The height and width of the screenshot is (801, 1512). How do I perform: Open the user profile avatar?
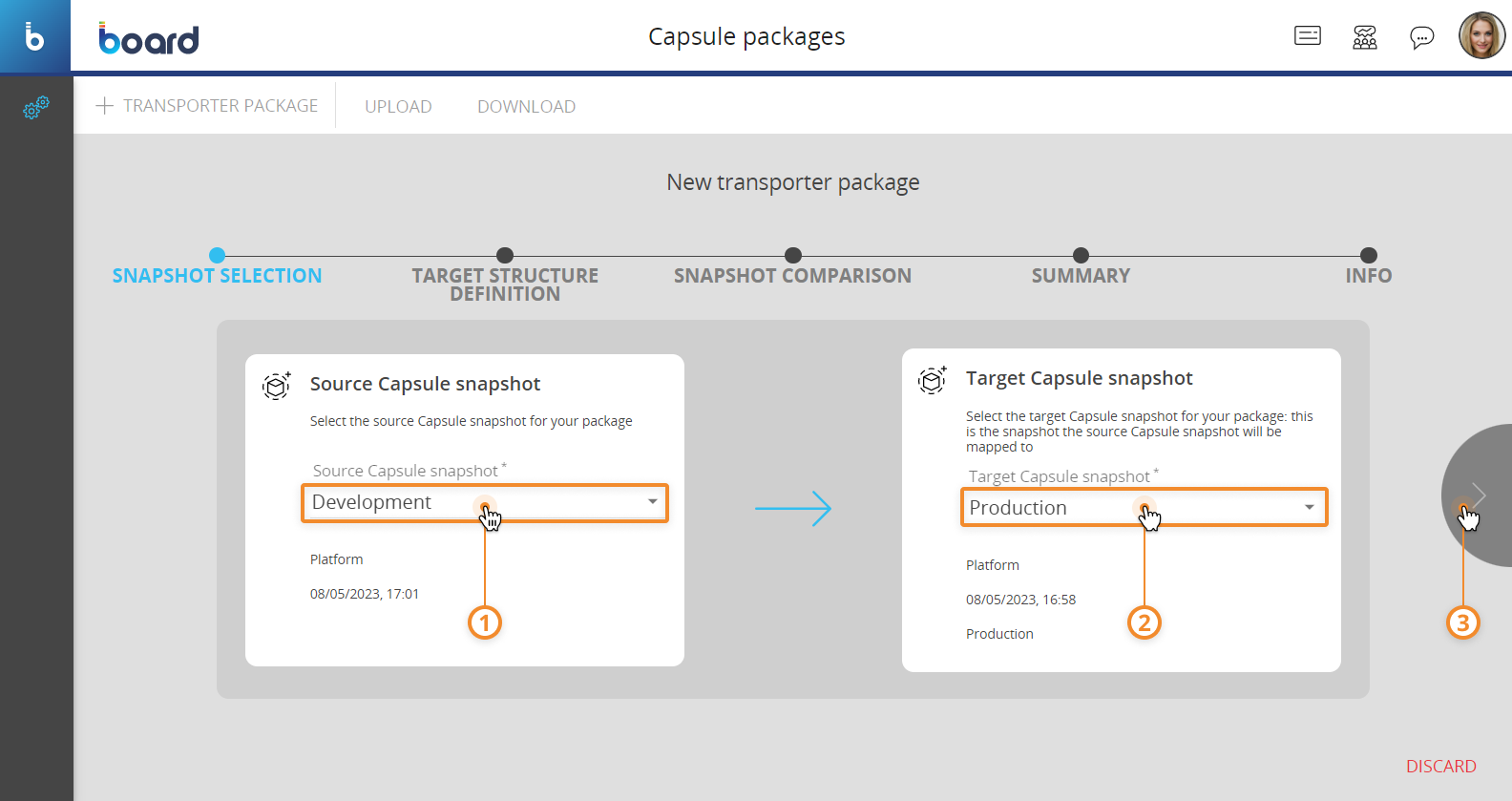1481,36
